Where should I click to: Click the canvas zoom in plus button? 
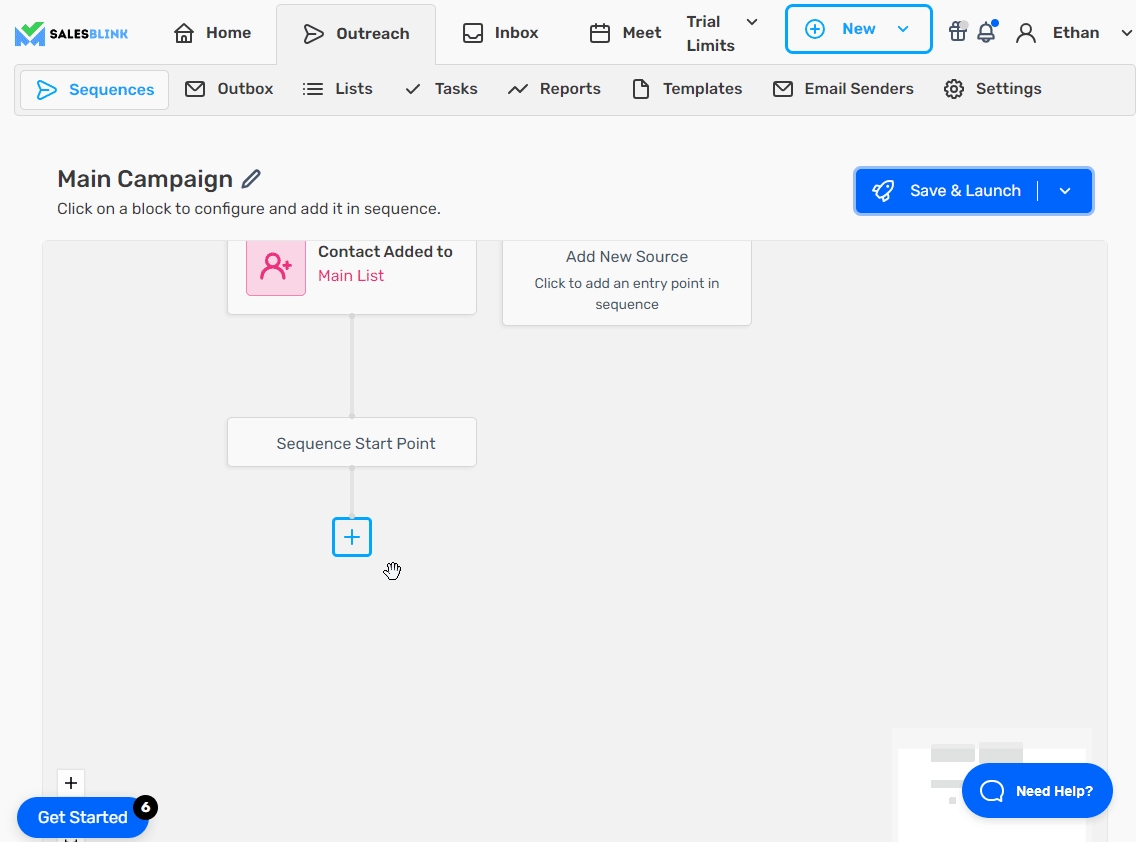71,783
